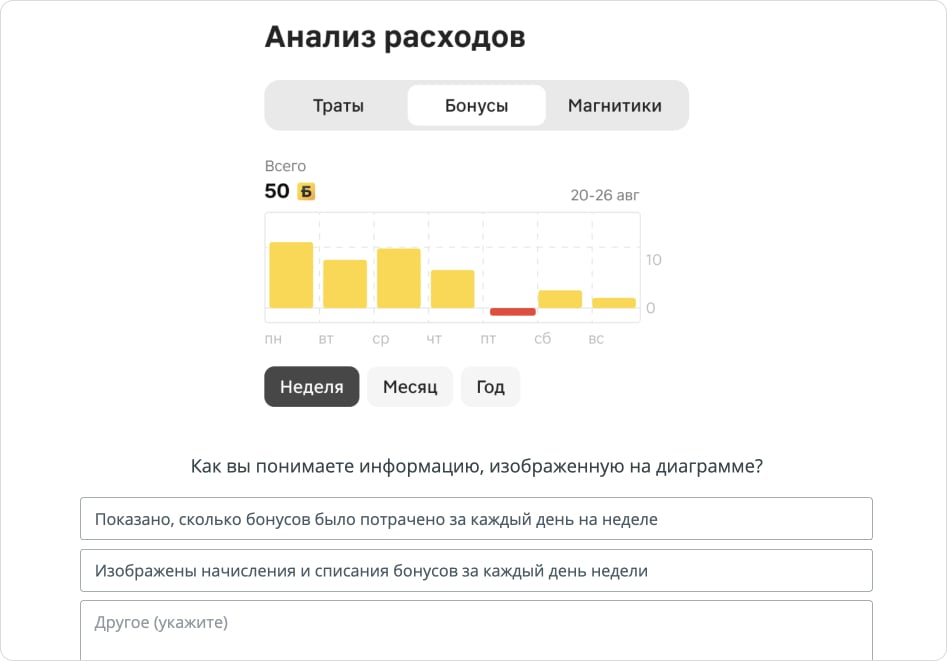Click the red Friday bar
This screenshot has height=661, width=947.
[511, 312]
